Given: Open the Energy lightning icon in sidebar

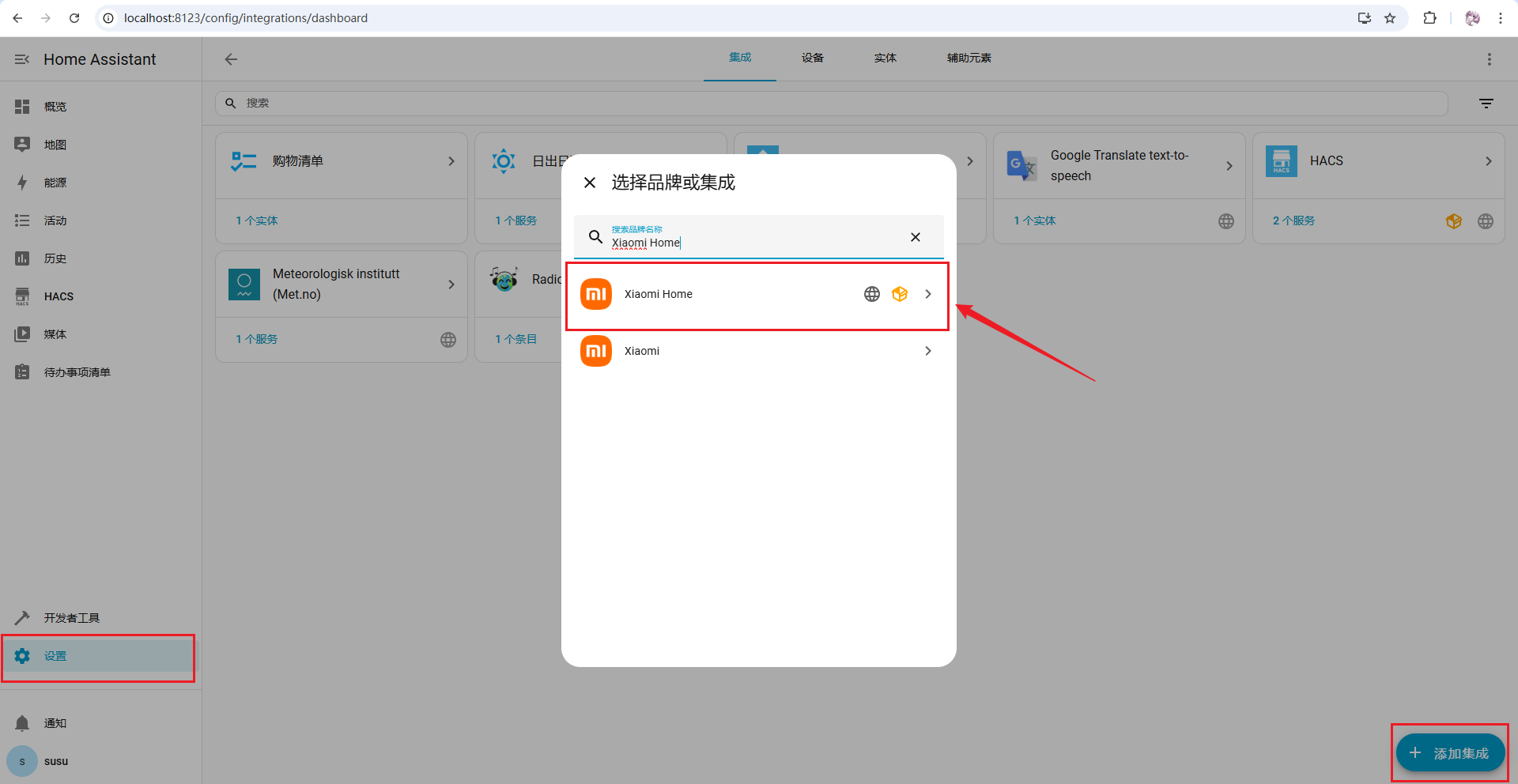Looking at the screenshot, I should pos(22,183).
